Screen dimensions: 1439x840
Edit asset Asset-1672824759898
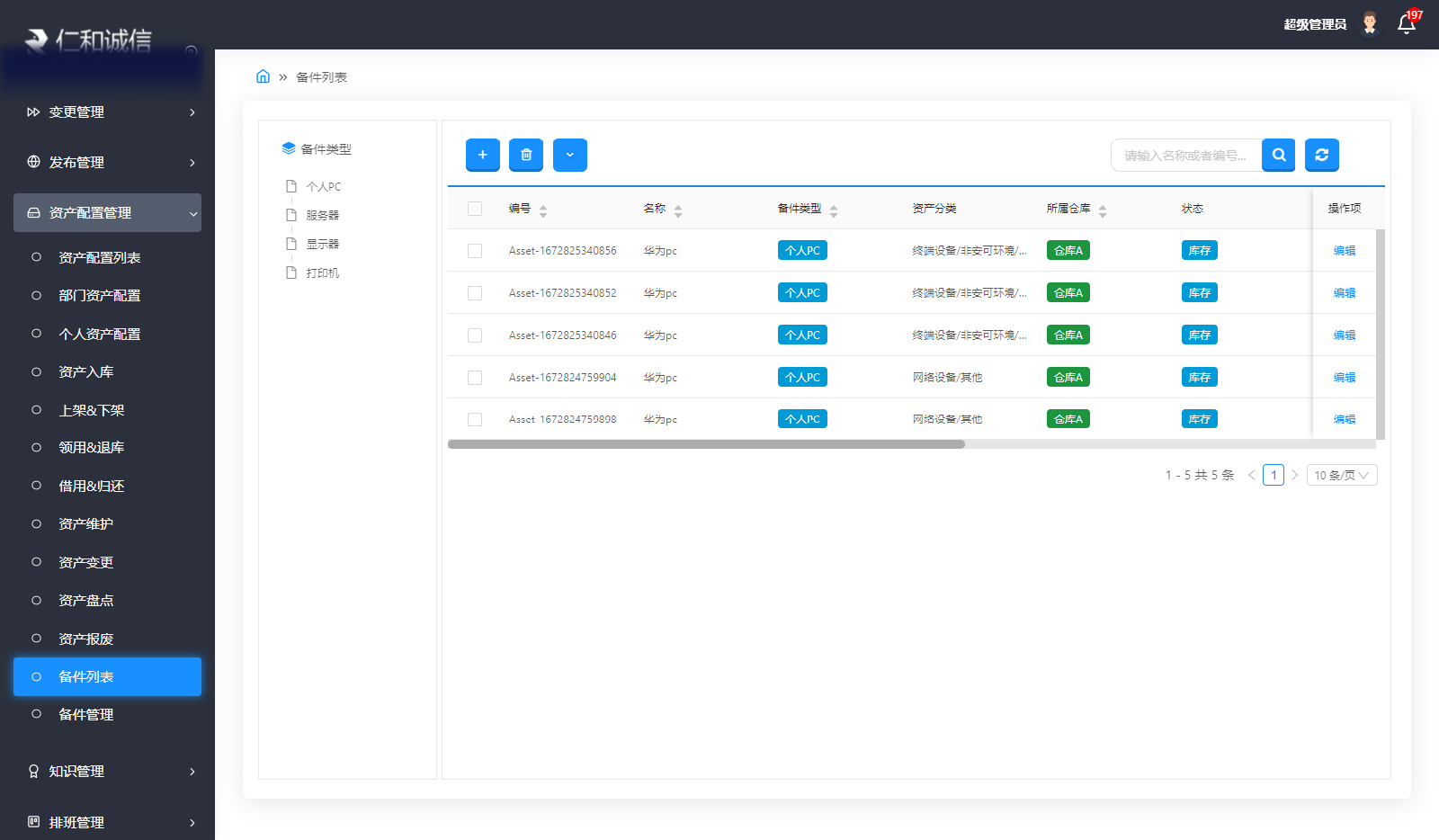click(1345, 419)
